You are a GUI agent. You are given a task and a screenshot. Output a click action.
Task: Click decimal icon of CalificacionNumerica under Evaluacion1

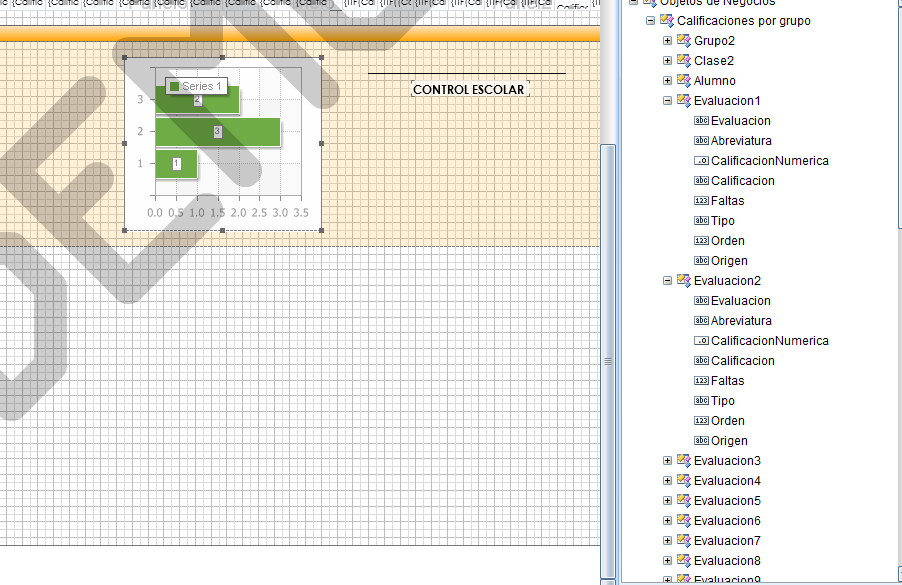701,161
